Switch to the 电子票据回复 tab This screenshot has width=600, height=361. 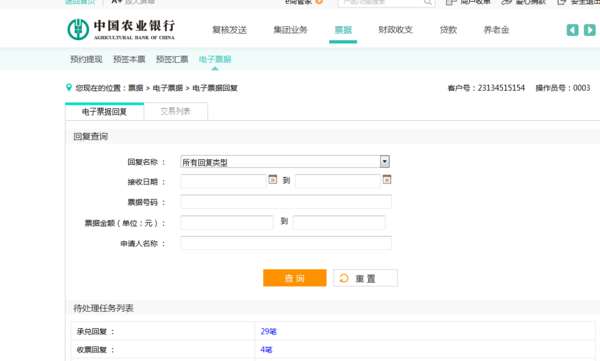[104, 112]
